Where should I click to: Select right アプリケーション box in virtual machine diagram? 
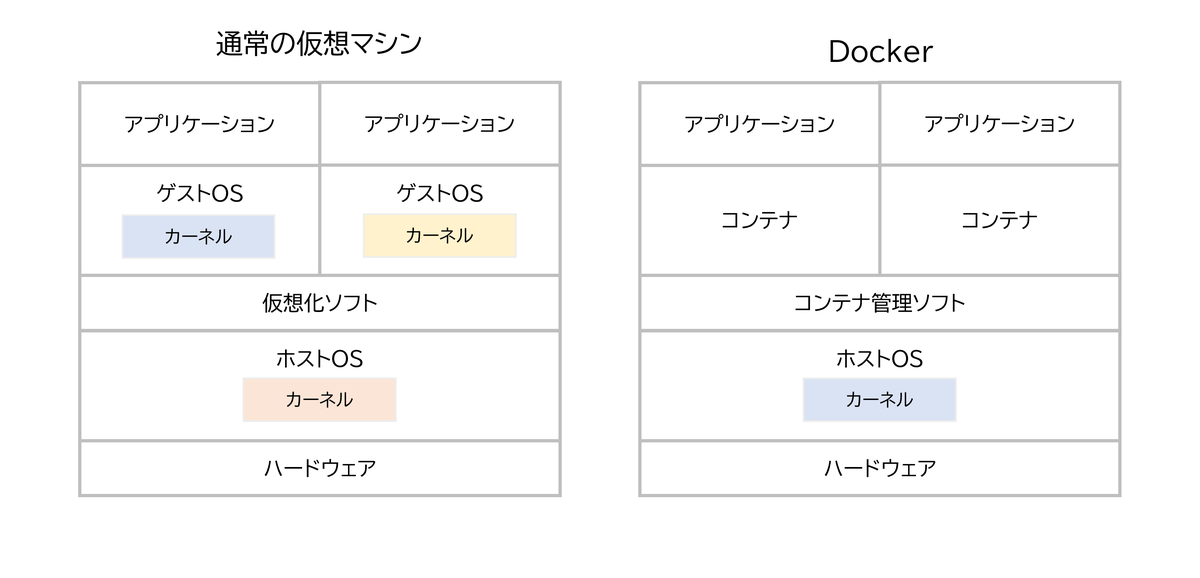[440, 124]
